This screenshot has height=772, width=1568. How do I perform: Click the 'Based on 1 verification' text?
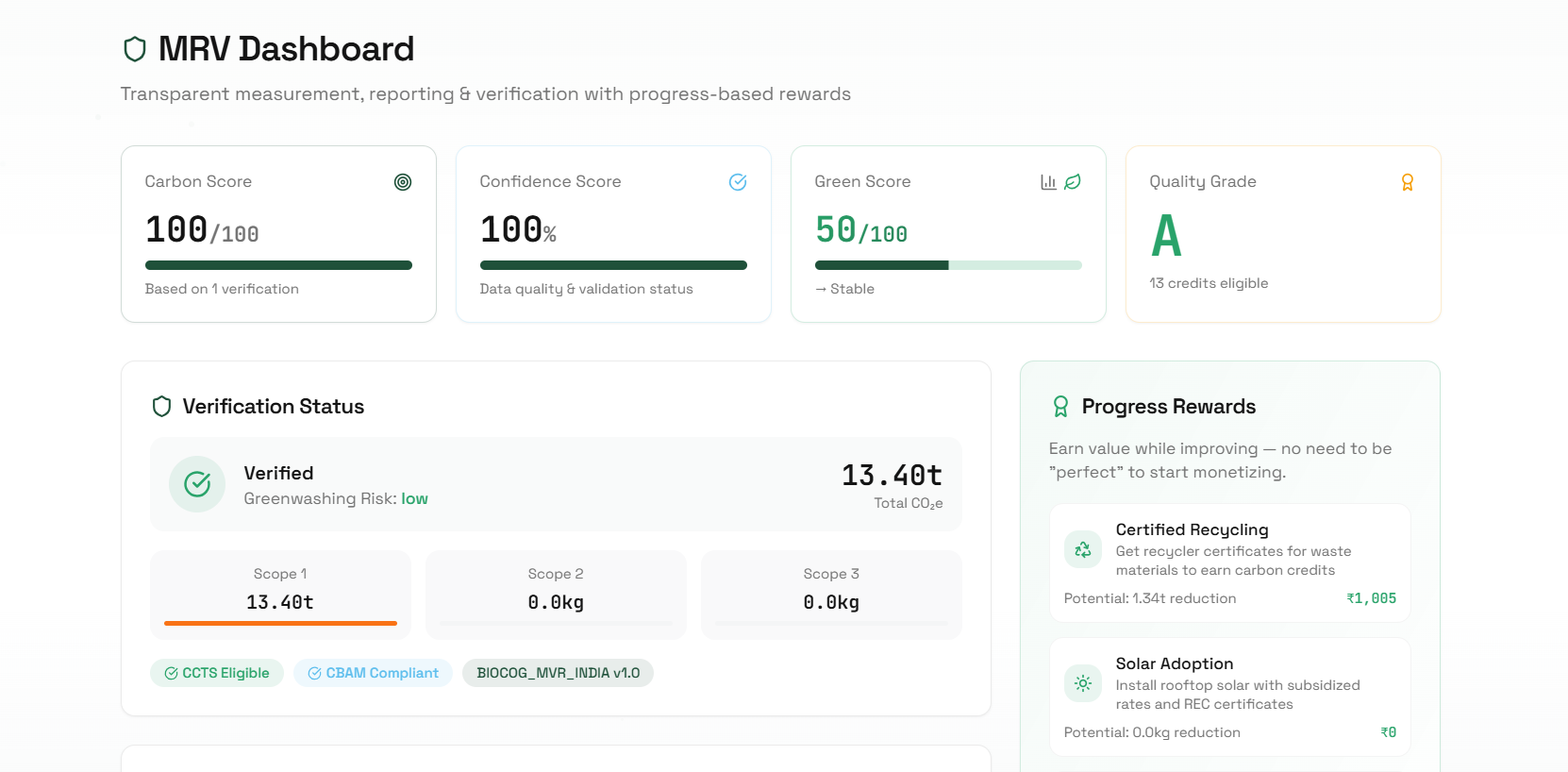[222, 289]
